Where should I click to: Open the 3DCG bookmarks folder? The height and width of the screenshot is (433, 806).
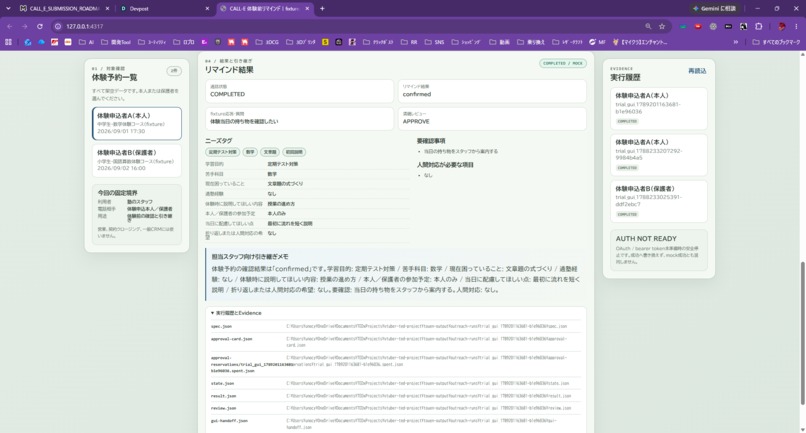(x=267, y=42)
